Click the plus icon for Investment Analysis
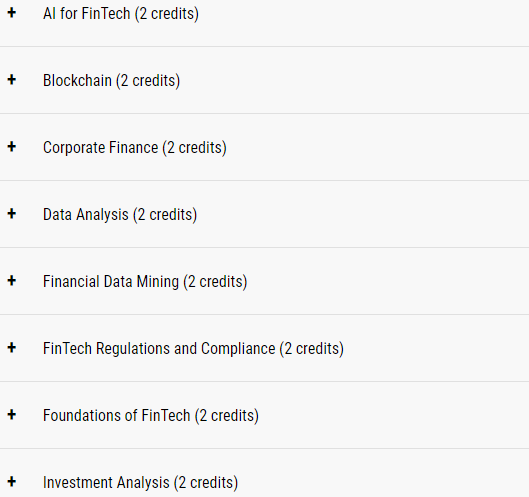529x497 pixels. click(12, 481)
